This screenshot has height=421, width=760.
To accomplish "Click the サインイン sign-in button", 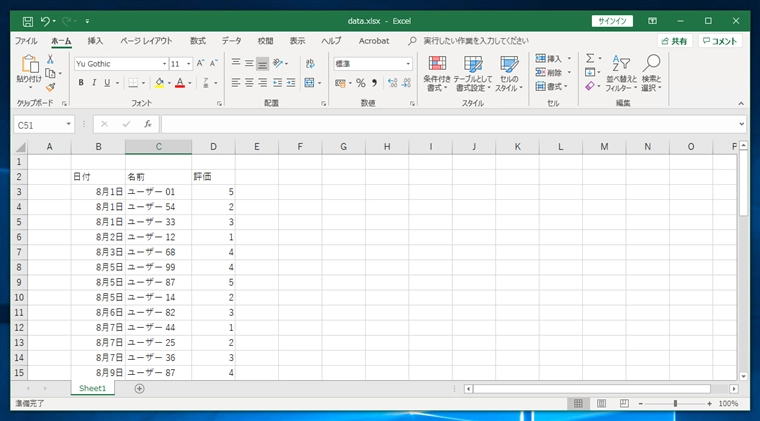I will tap(611, 20).
